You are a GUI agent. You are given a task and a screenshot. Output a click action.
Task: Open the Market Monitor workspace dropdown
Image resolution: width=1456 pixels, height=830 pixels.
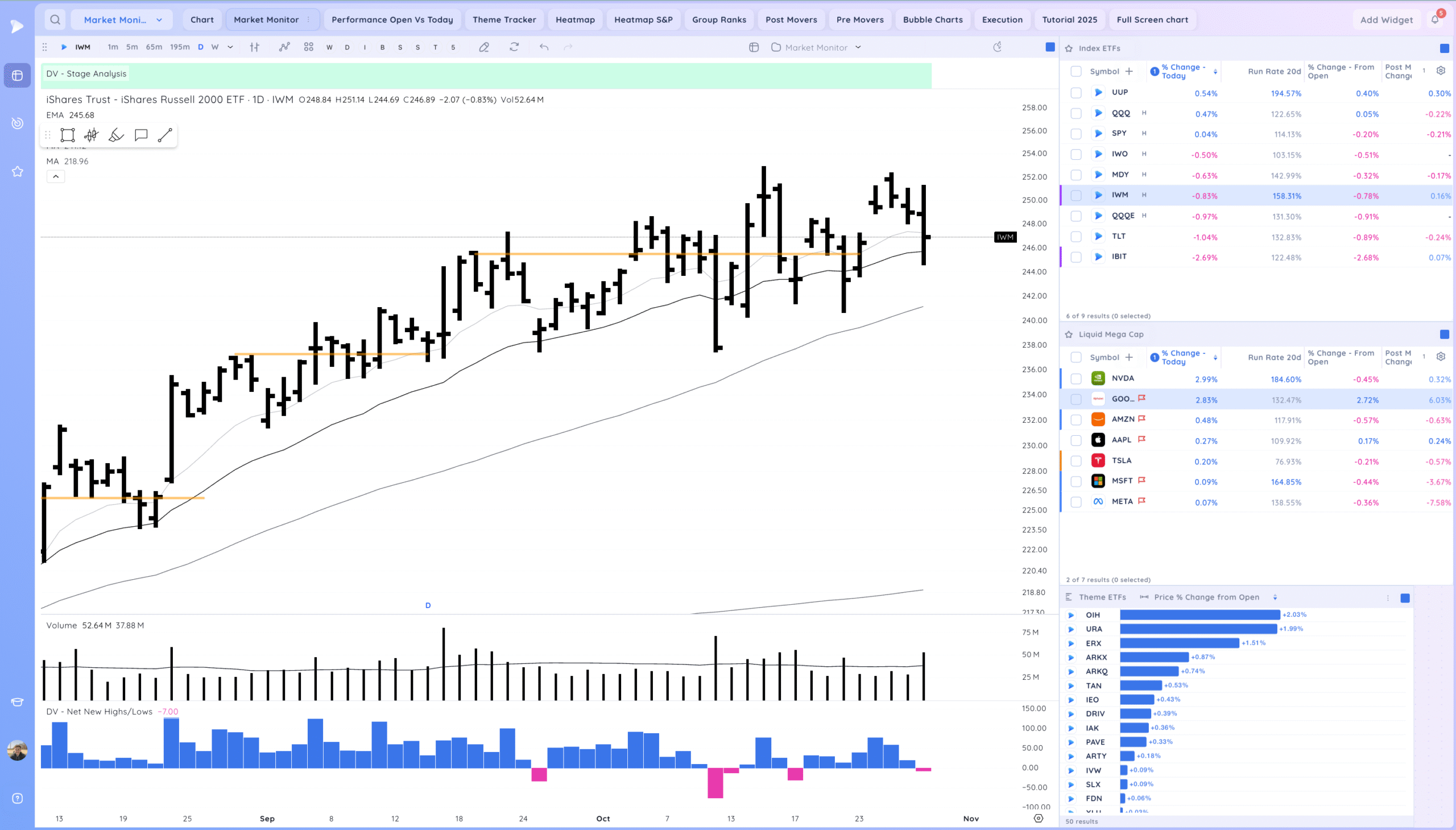tap(121, 20)
